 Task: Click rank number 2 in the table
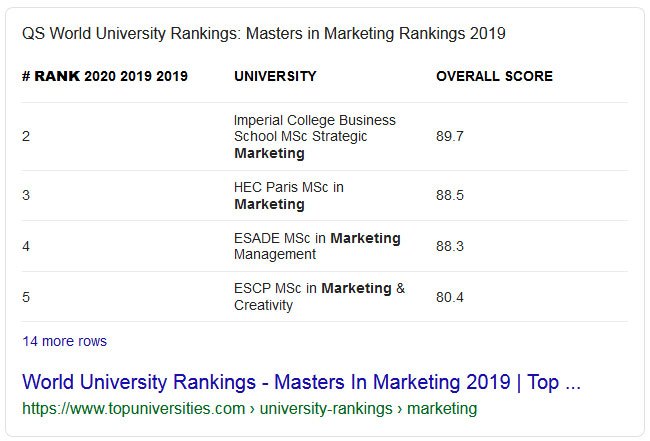pyautogui.click(x=26, y=137)
